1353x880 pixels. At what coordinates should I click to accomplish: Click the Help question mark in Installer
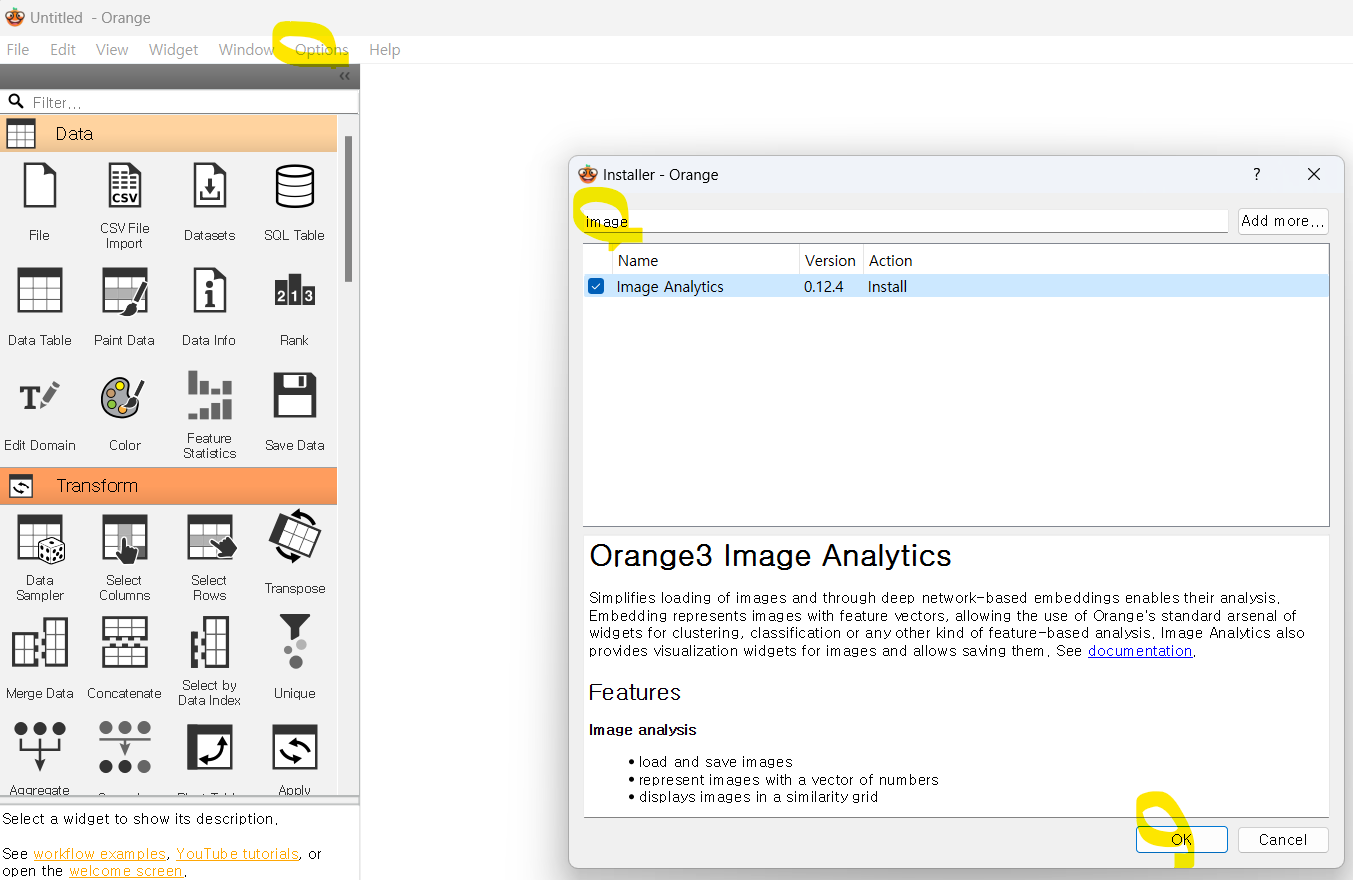(x=1257, y=174)
